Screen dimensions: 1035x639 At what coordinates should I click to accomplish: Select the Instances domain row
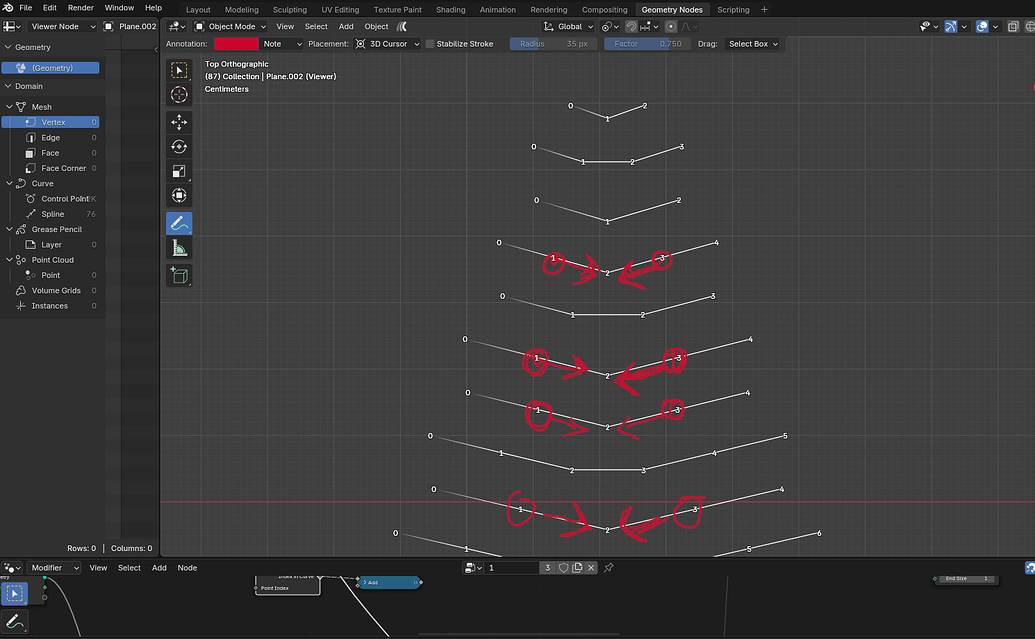(x=50, y=306)
